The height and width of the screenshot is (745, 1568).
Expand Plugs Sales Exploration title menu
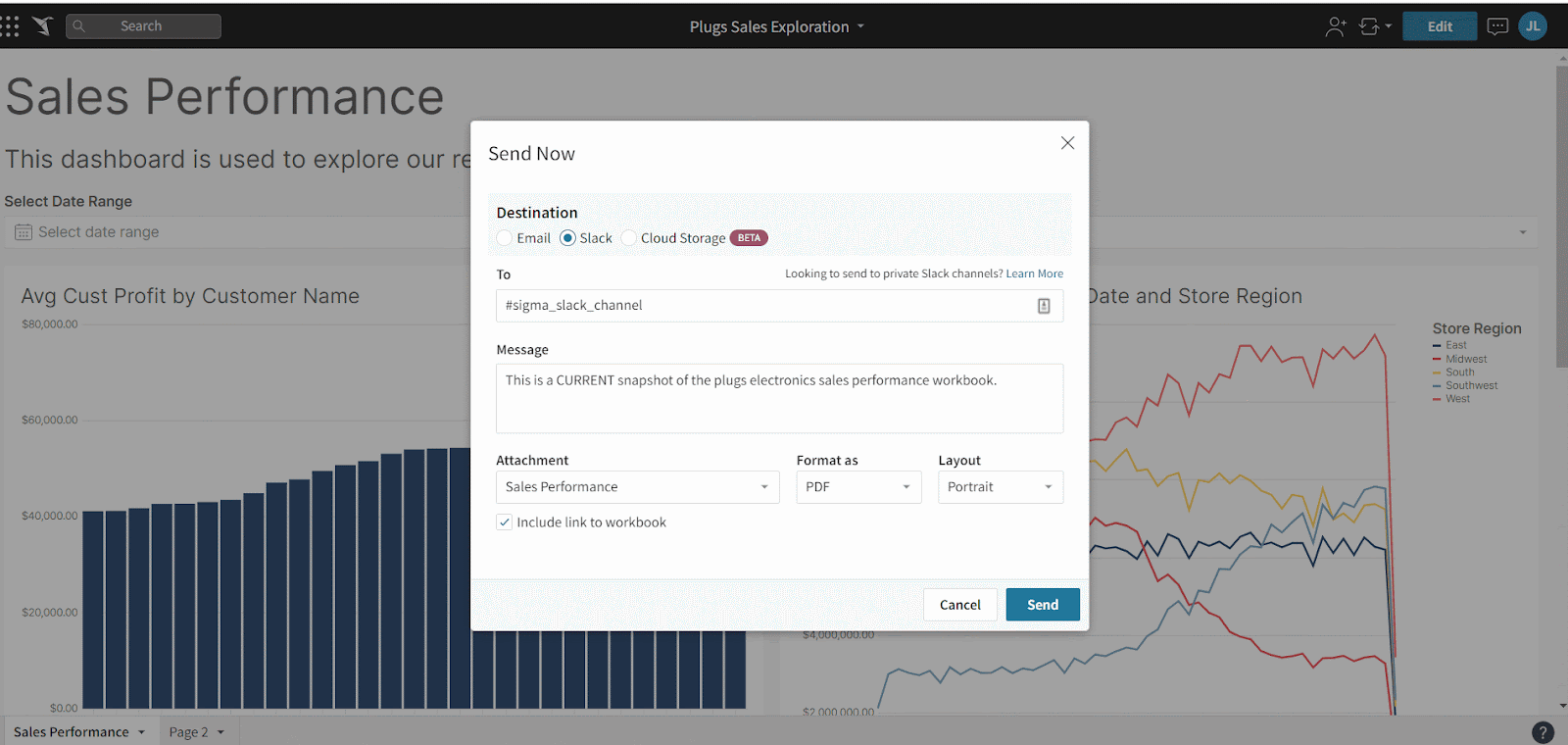860,26
